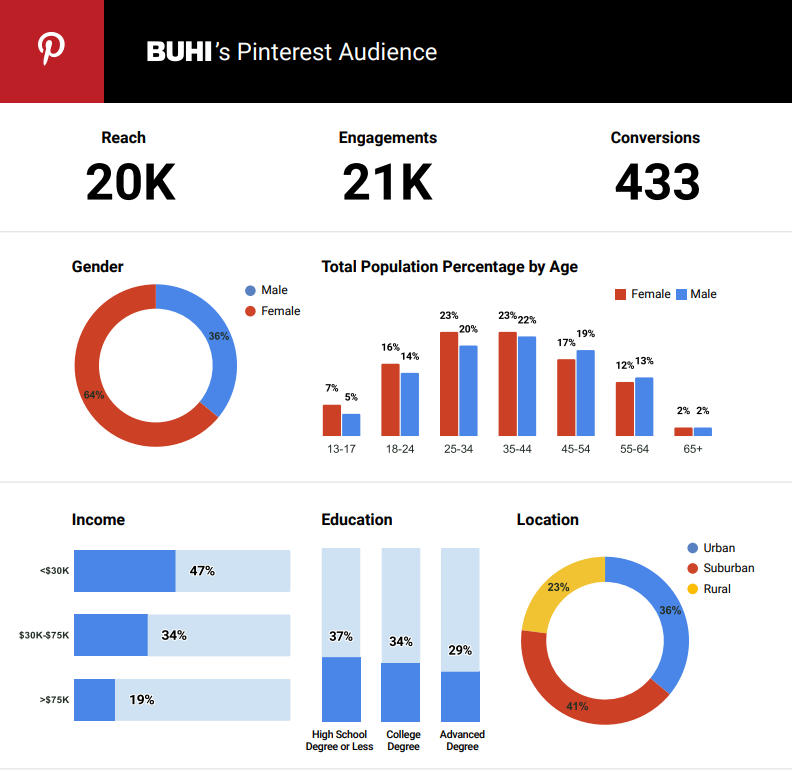
Task: Click the Total Population Percentage by Age heading
Action: tap(450, 266)
